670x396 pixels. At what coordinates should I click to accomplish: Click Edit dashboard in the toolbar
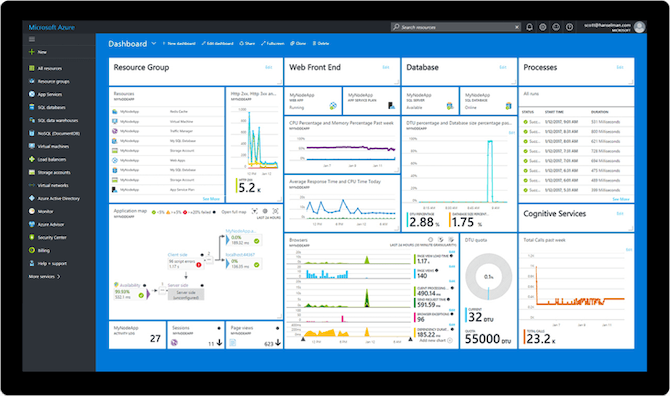[217, 44]
